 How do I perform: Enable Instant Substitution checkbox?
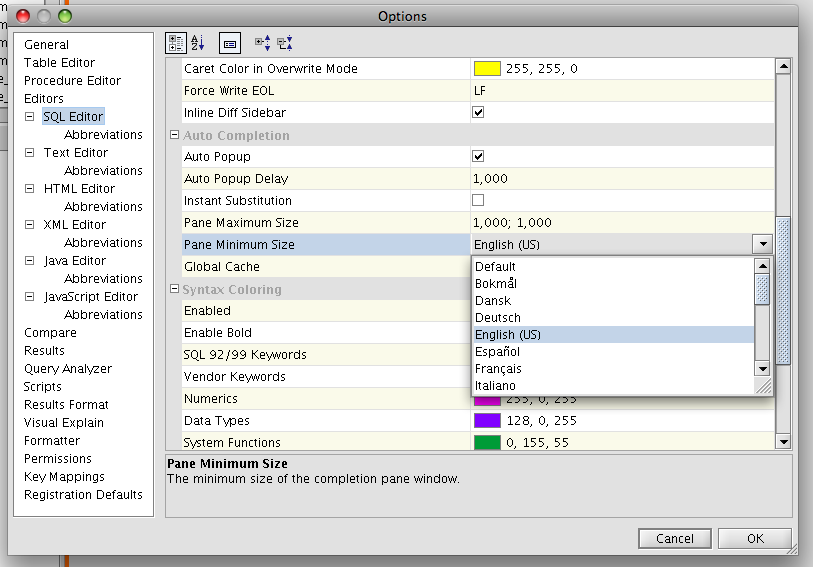tap(478, 200)
